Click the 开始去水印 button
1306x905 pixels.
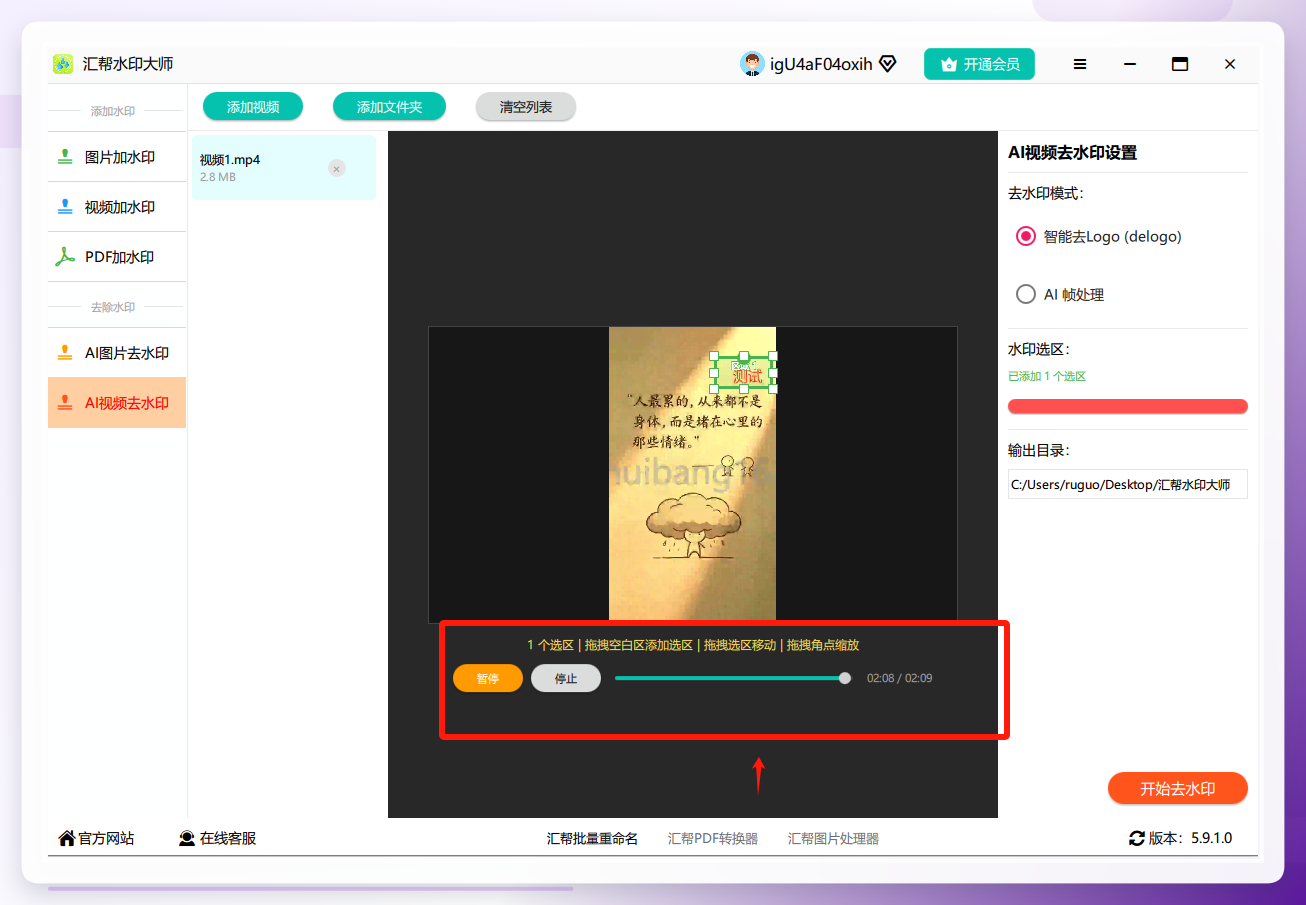click(x=1178, y=788)
